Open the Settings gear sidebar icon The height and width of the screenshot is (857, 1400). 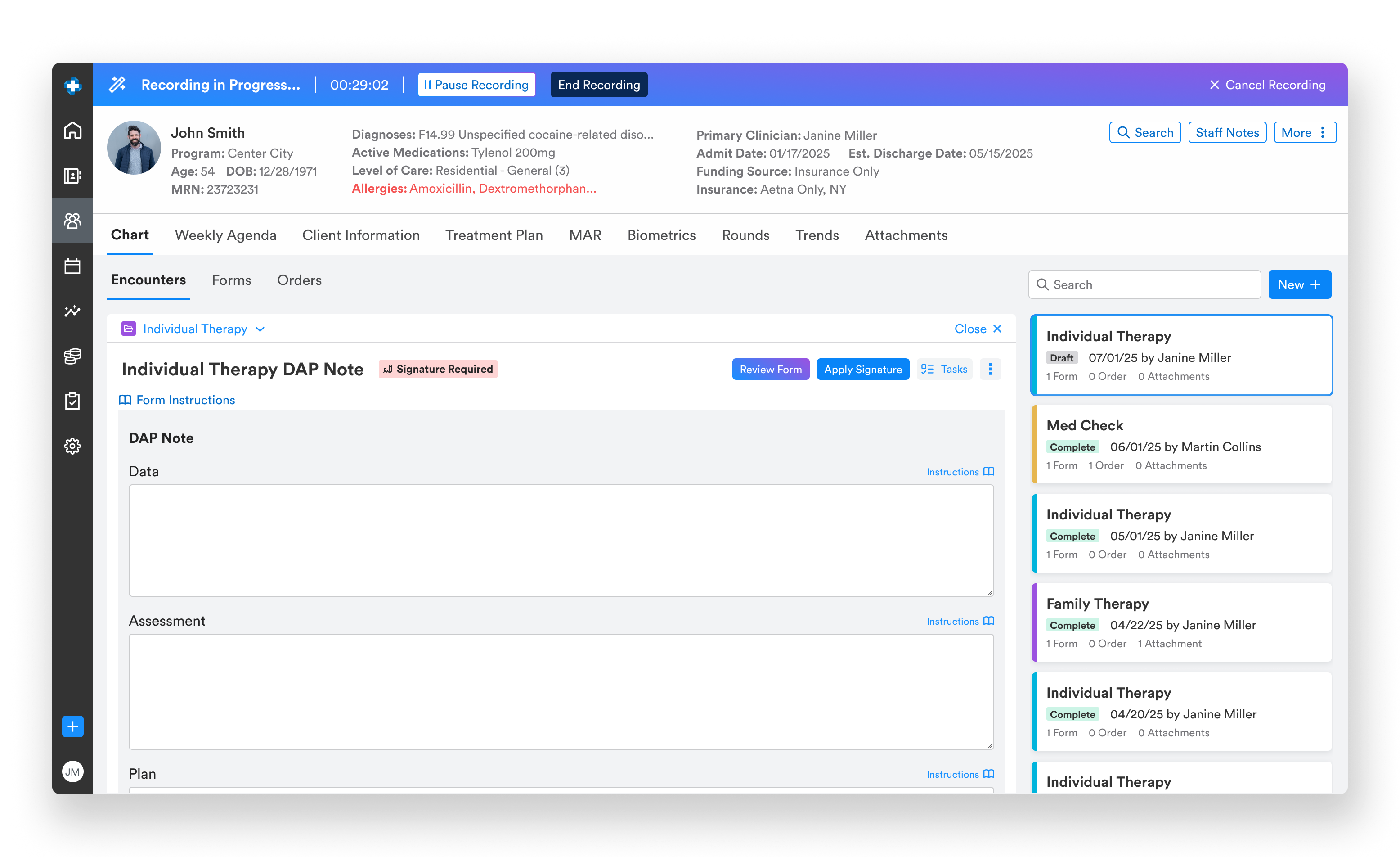pos(72,446)
